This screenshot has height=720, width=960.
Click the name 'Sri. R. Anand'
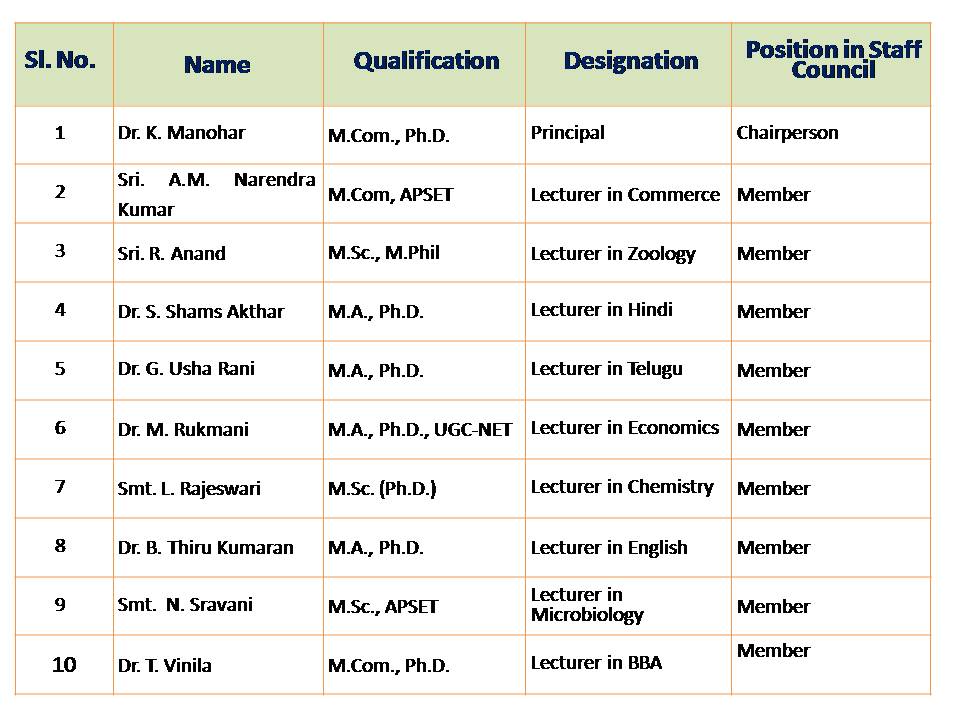tap(171, 253)
